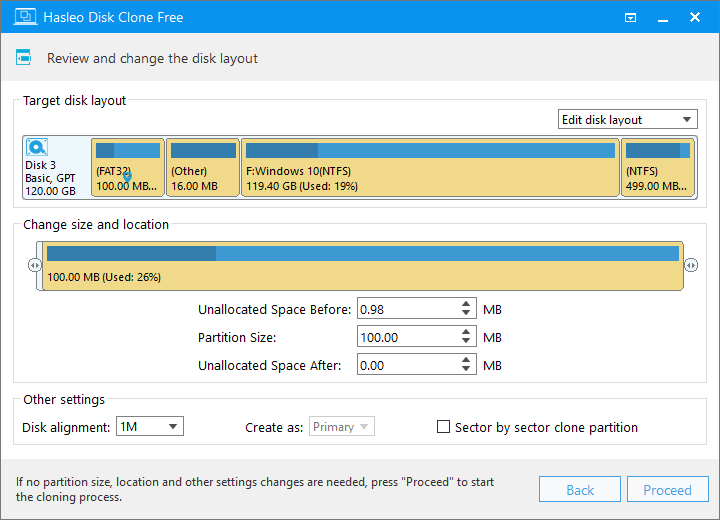Select the F:Windows 10(NTFS) partition
Image resolution: width=720 pixels, height=520 pixels.
[430, 168]
